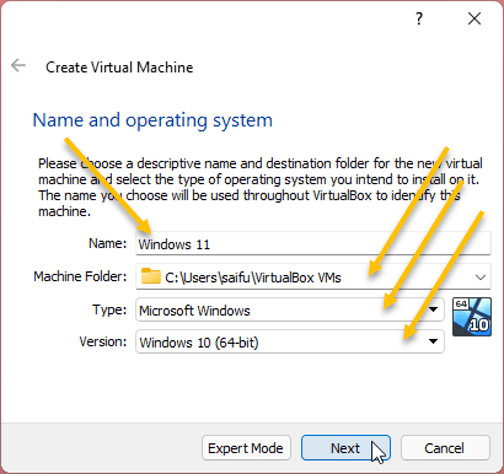Click the 'Type:' label
The width and height of the screenshot is (504, 474).
(110, 310)
